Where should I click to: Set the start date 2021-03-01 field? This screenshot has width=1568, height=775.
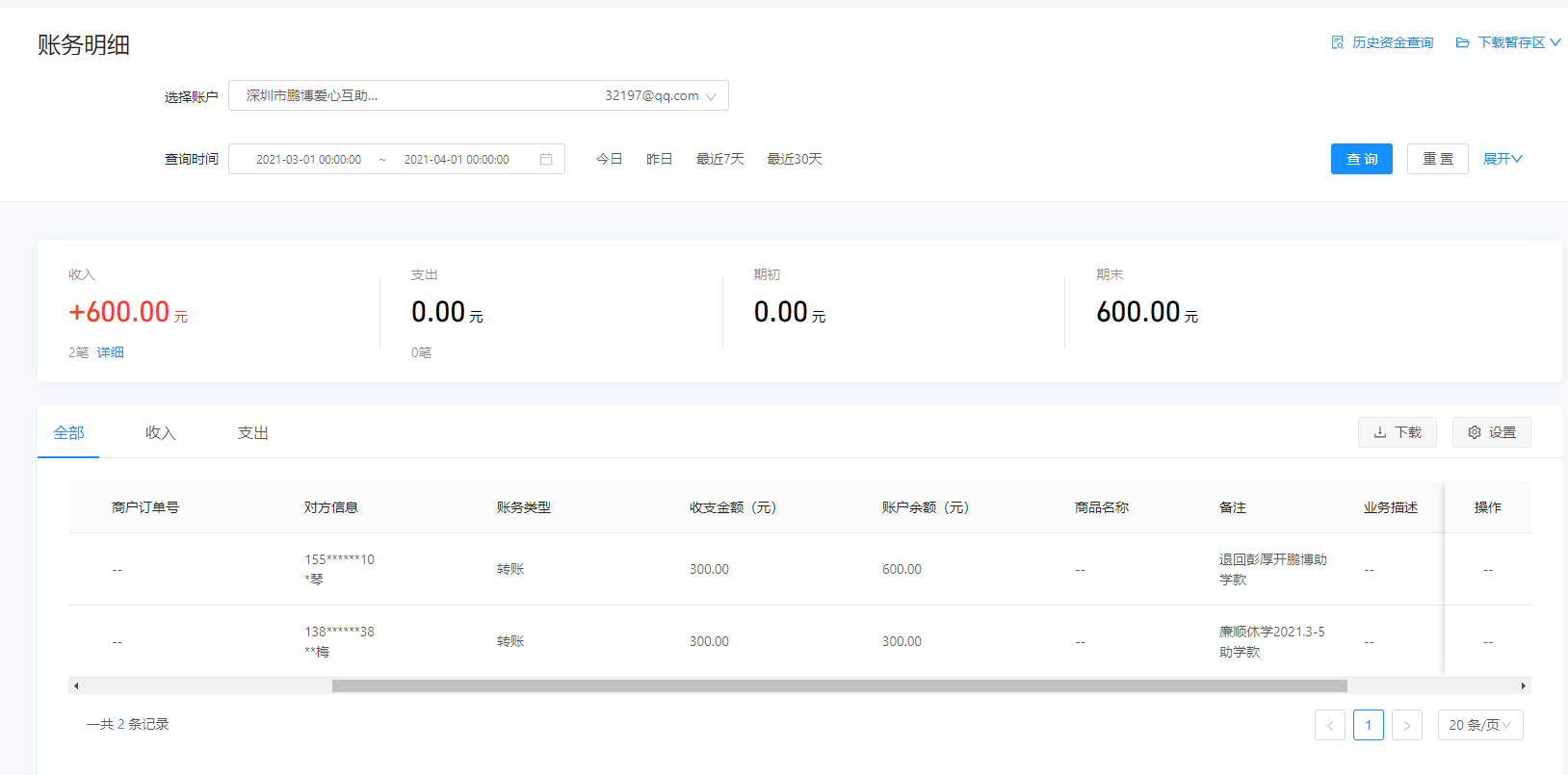(308, 159)
